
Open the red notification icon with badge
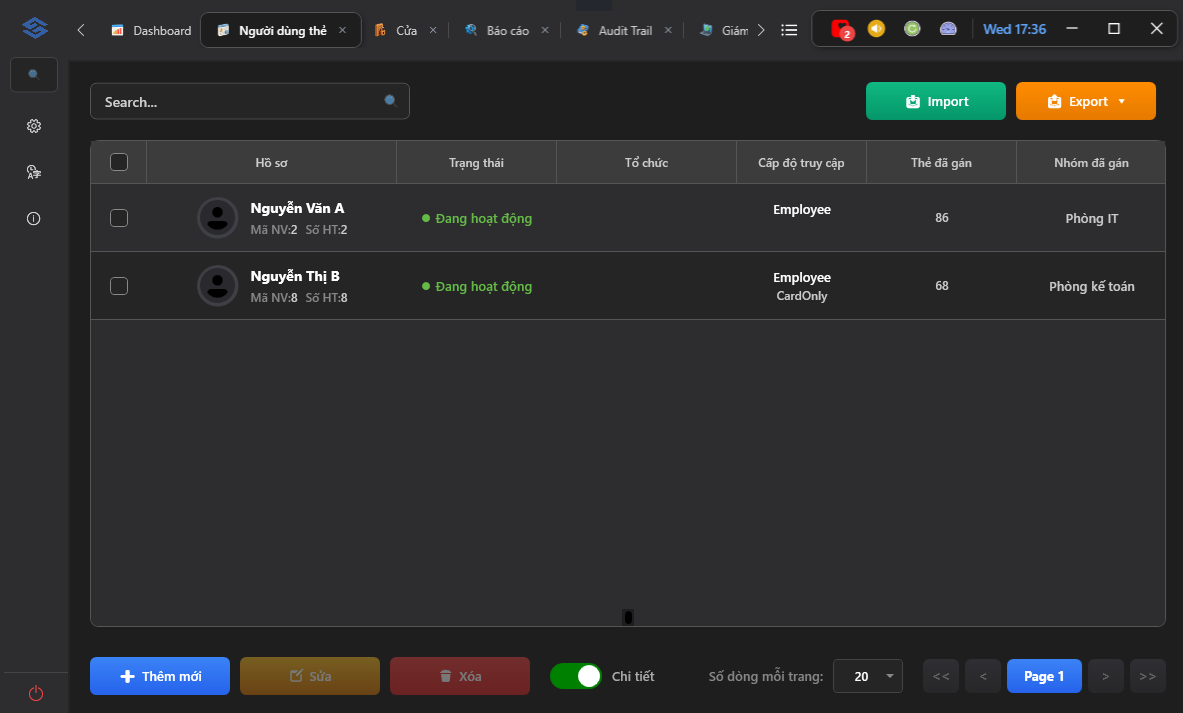click(x=841, y=29)
